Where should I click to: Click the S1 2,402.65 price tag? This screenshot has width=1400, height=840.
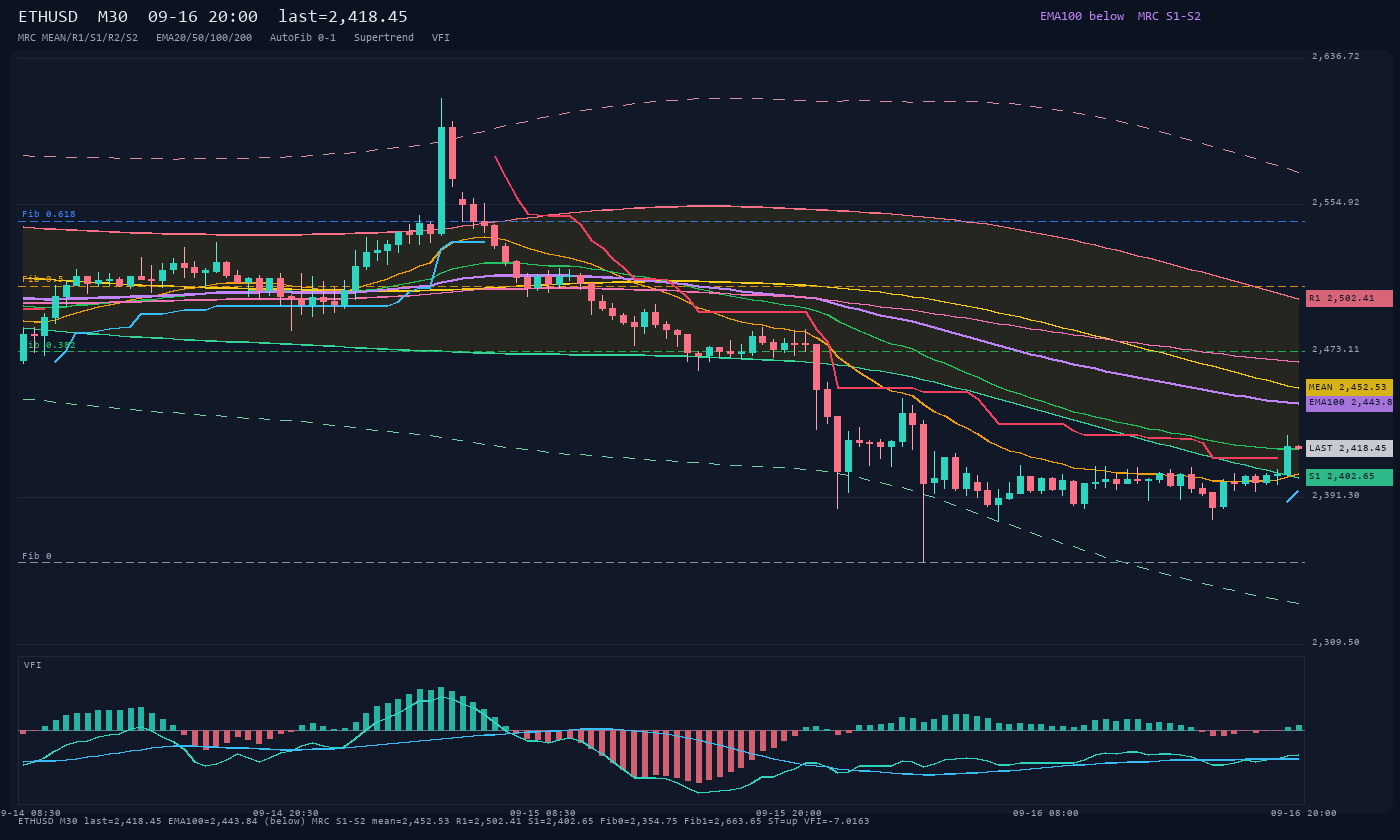tap(1349, 477)
